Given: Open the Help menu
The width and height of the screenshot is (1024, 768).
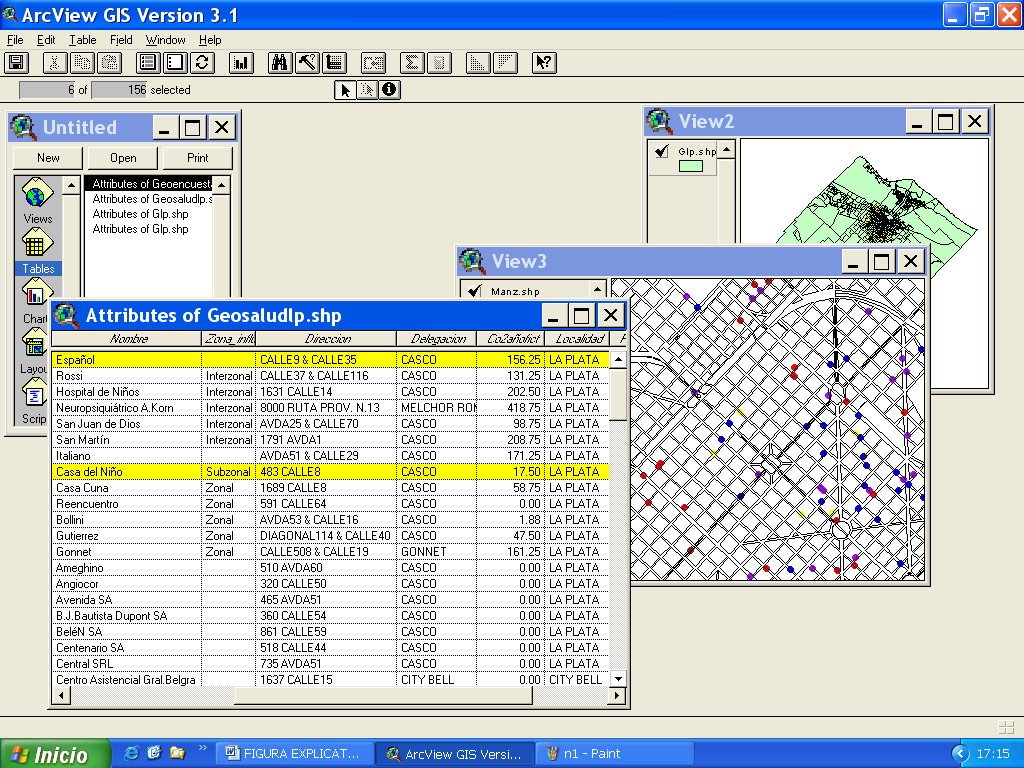Looking at the screenshot, I should click(210, 40).
